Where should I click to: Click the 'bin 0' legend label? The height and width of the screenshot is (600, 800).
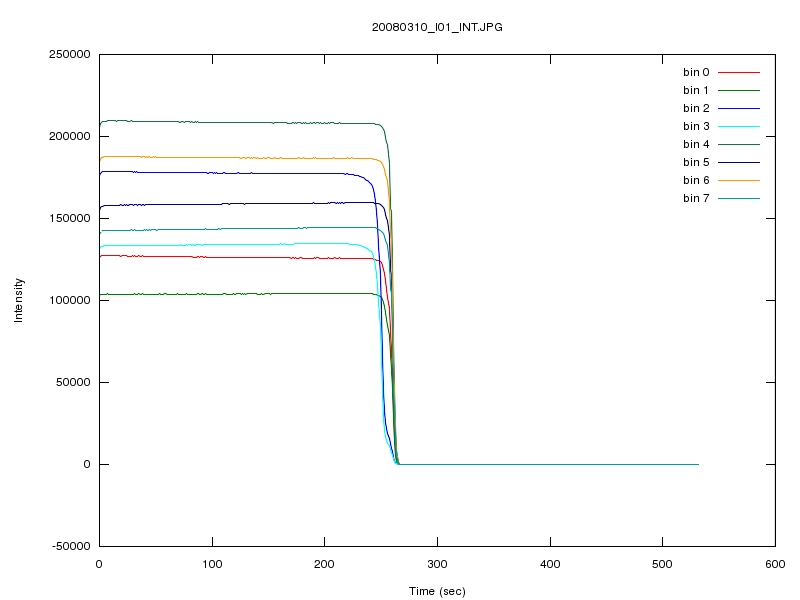coord(696,72)
